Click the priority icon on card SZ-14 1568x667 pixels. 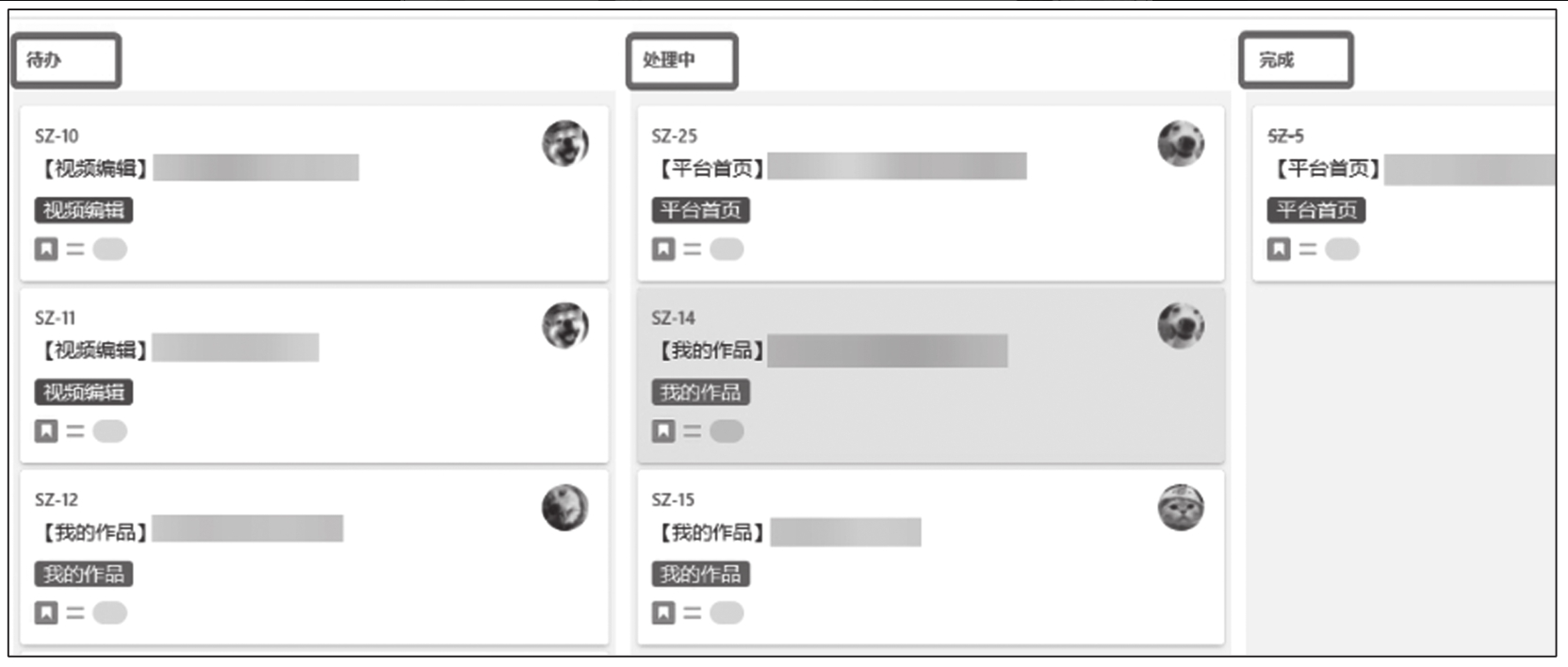[692, 431]
